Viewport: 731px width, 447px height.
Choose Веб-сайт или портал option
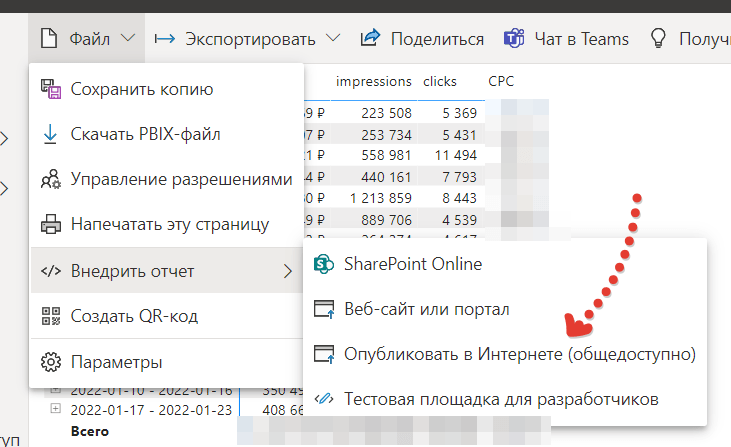pos(427,309)
